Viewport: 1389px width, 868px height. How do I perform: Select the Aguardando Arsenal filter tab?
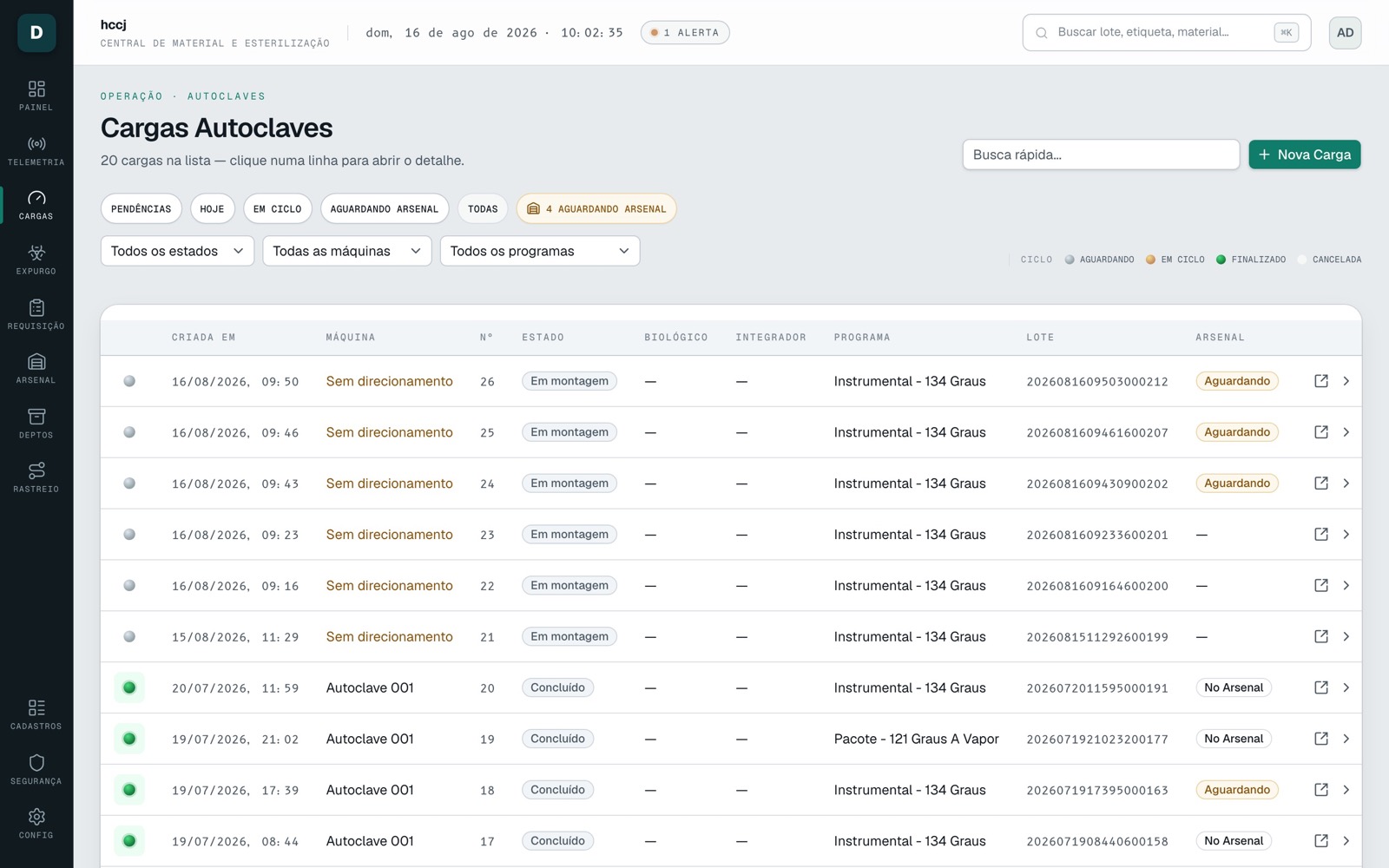tap(385, 209)
